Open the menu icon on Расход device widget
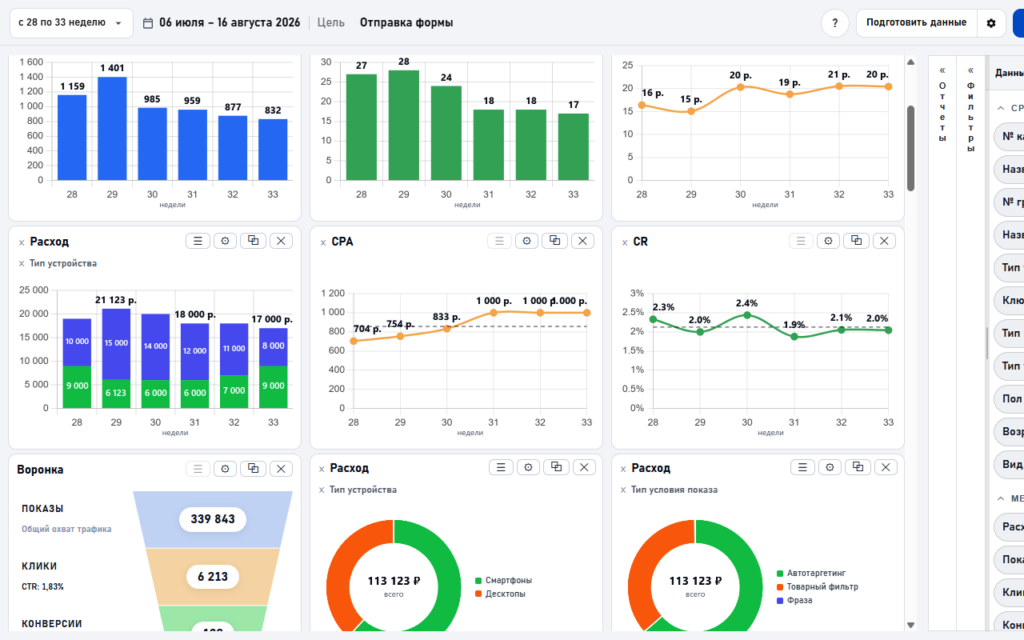 (x=198, y=241)
